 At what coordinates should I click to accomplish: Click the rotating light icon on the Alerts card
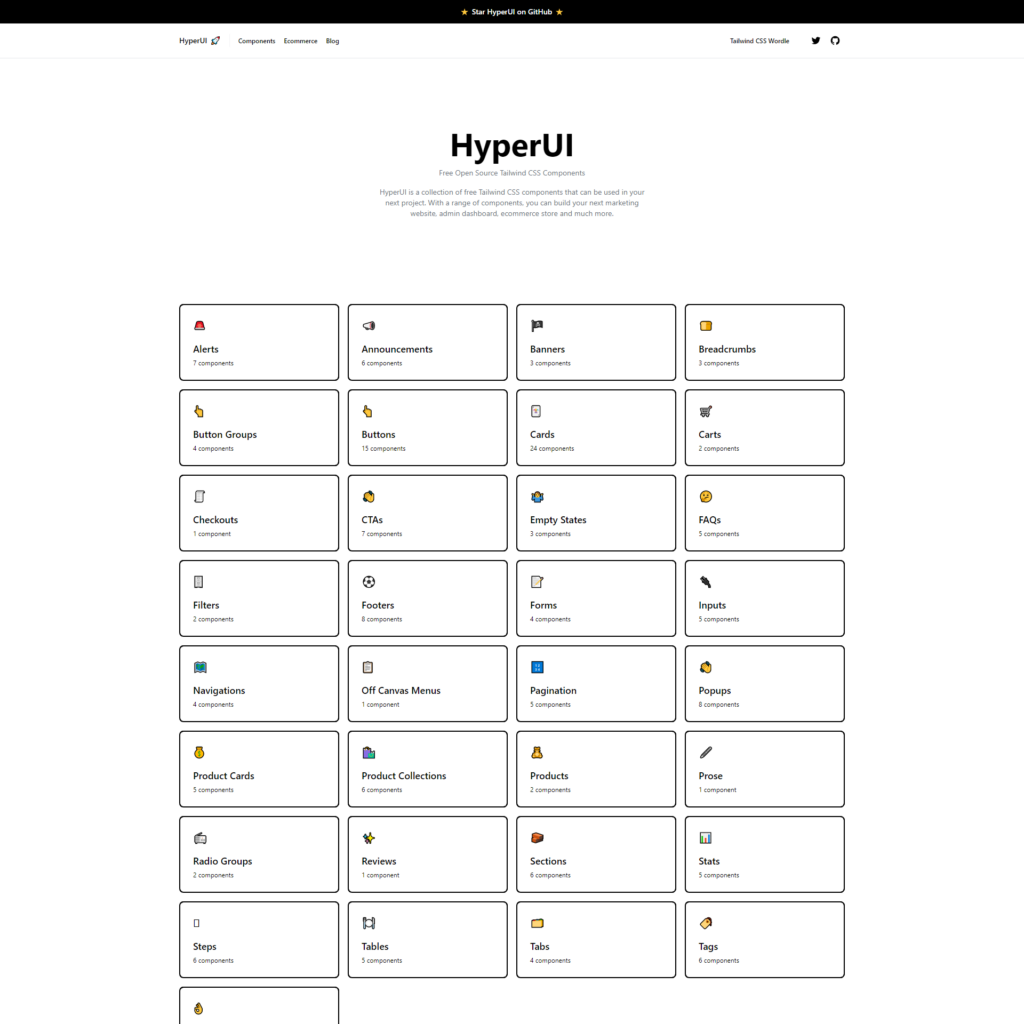[199, 325]
